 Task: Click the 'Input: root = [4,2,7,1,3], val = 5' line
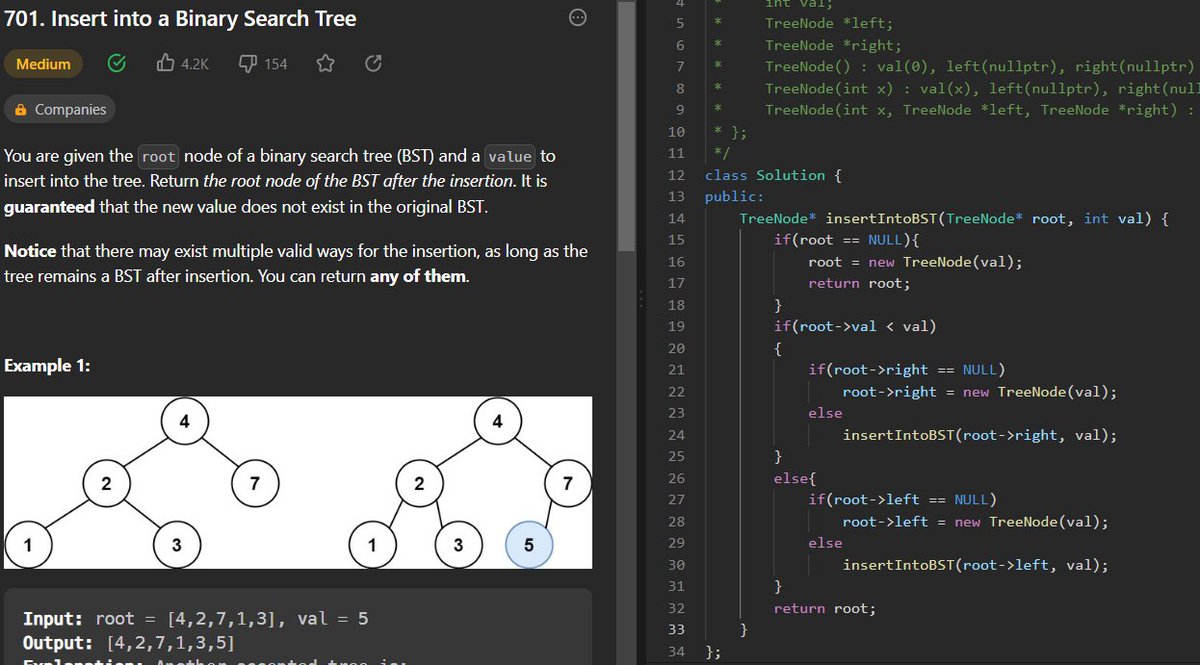(x=195, y=619)
